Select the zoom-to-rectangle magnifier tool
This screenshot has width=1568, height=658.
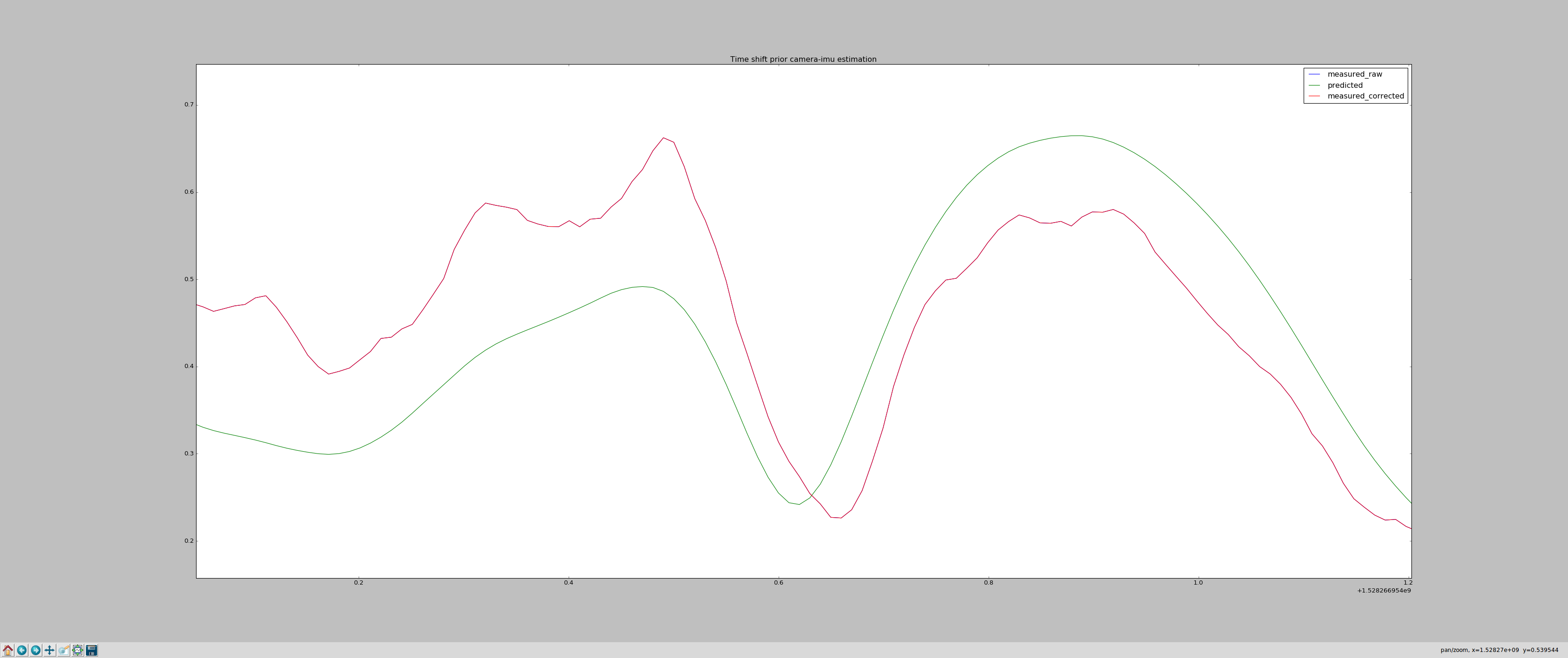63,650
